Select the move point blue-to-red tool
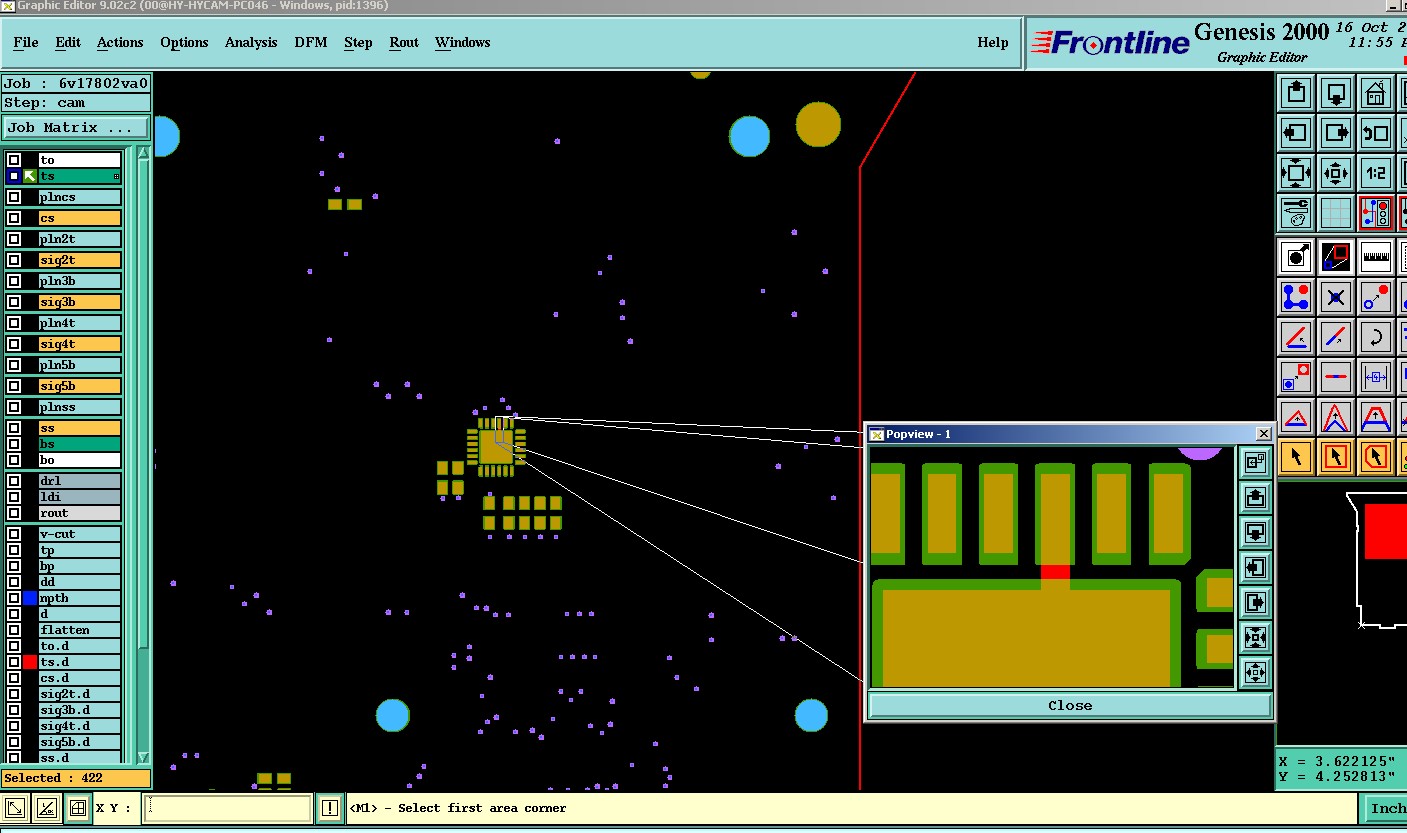The image size is (1407, 833). point(1376,297)
